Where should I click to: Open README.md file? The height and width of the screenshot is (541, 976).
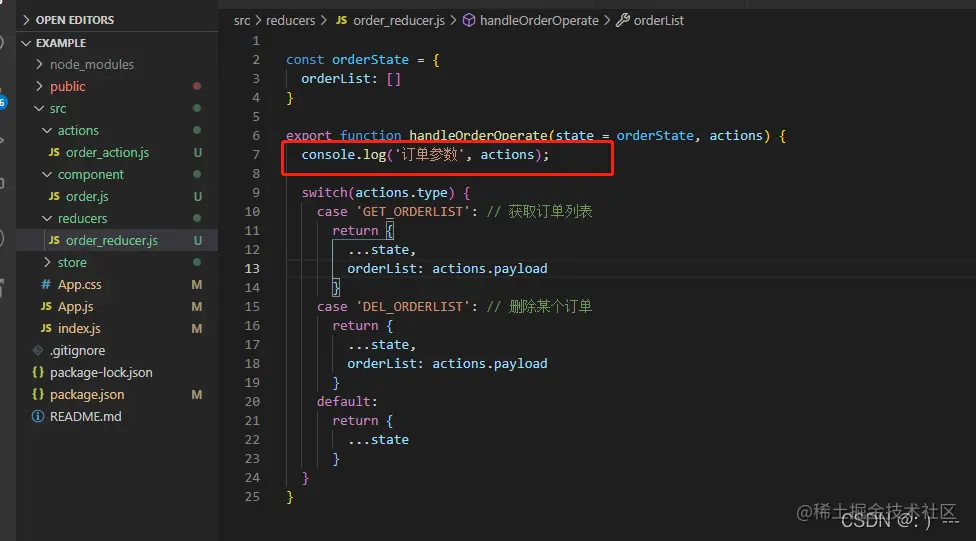click(85, 416)
